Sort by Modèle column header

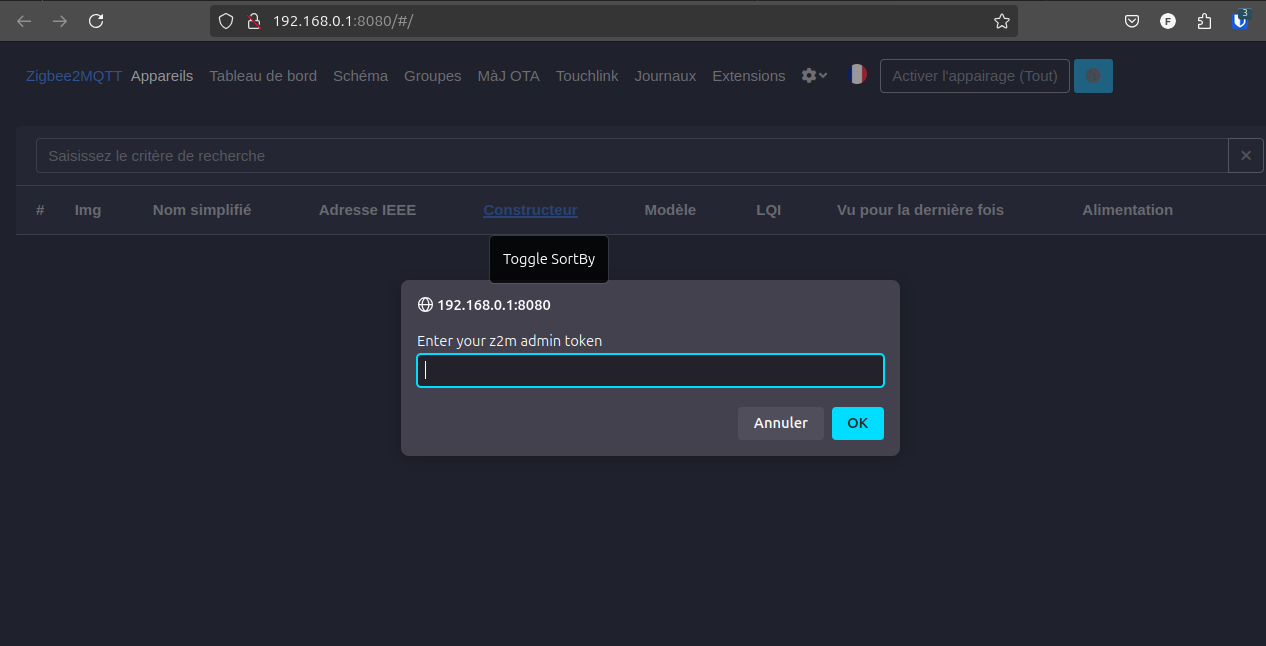[x=670, y=210]
